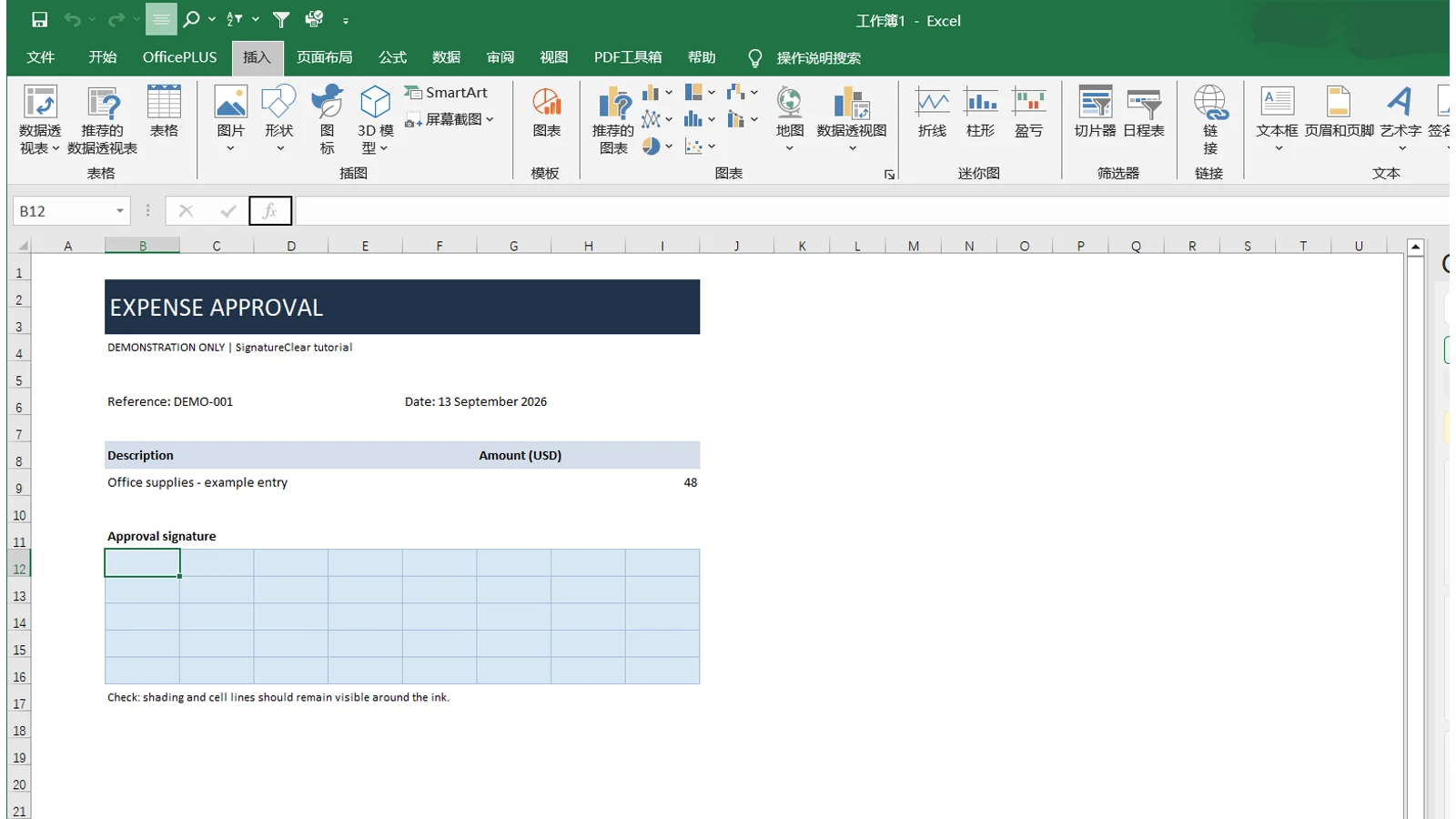Open the chart templates (图表) in 模板 group
This screenshot has height=819, width=1456.
(547, 112)
